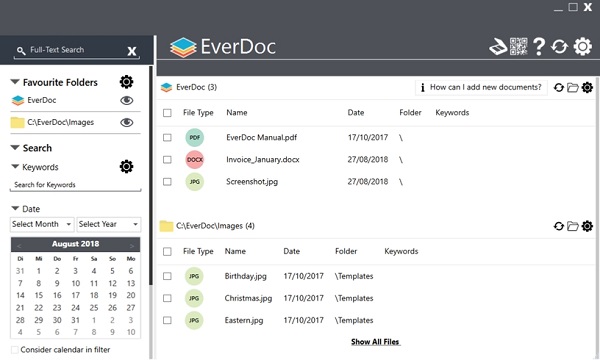Check the box for Invoice_January.docx
The height and width of the screenshot is (360, 600).
(167, 160)
